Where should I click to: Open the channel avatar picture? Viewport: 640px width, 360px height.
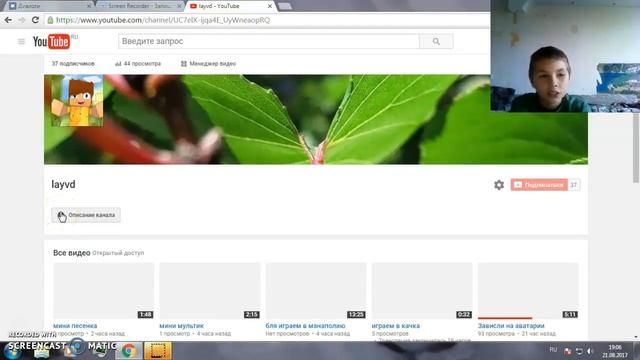(77, 101)
